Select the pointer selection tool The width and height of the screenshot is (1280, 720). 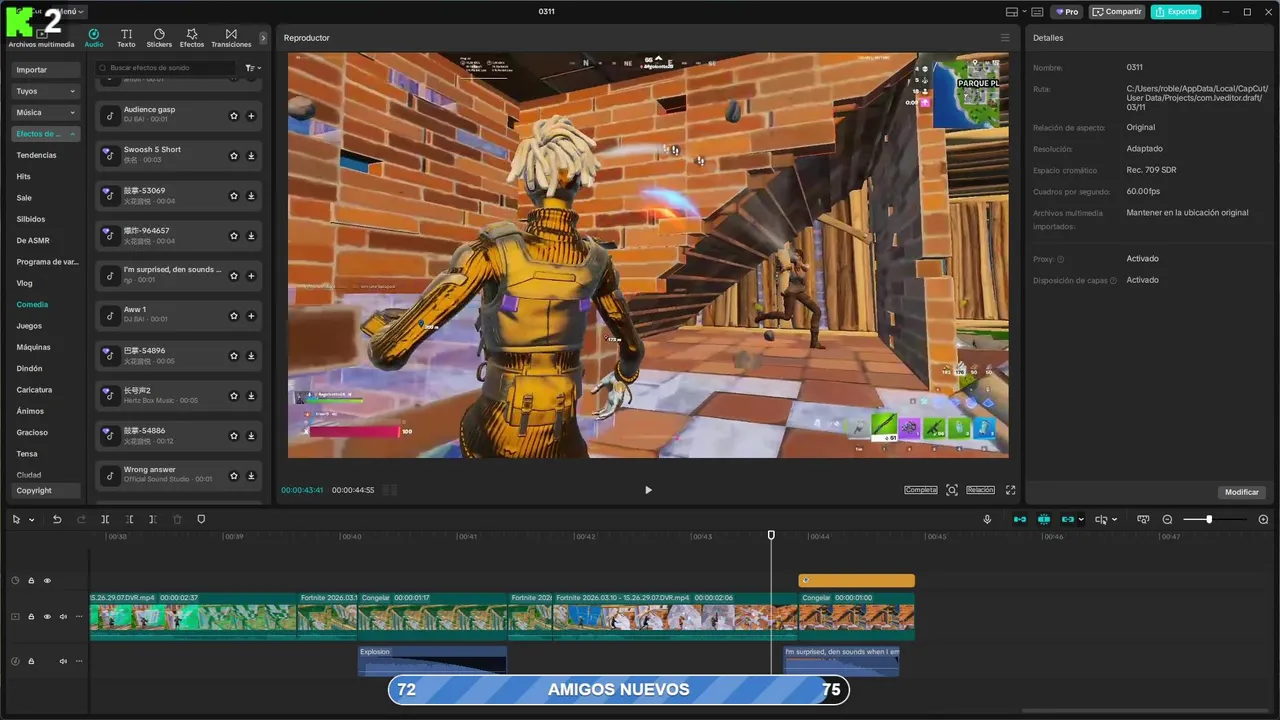coord(16,520)
